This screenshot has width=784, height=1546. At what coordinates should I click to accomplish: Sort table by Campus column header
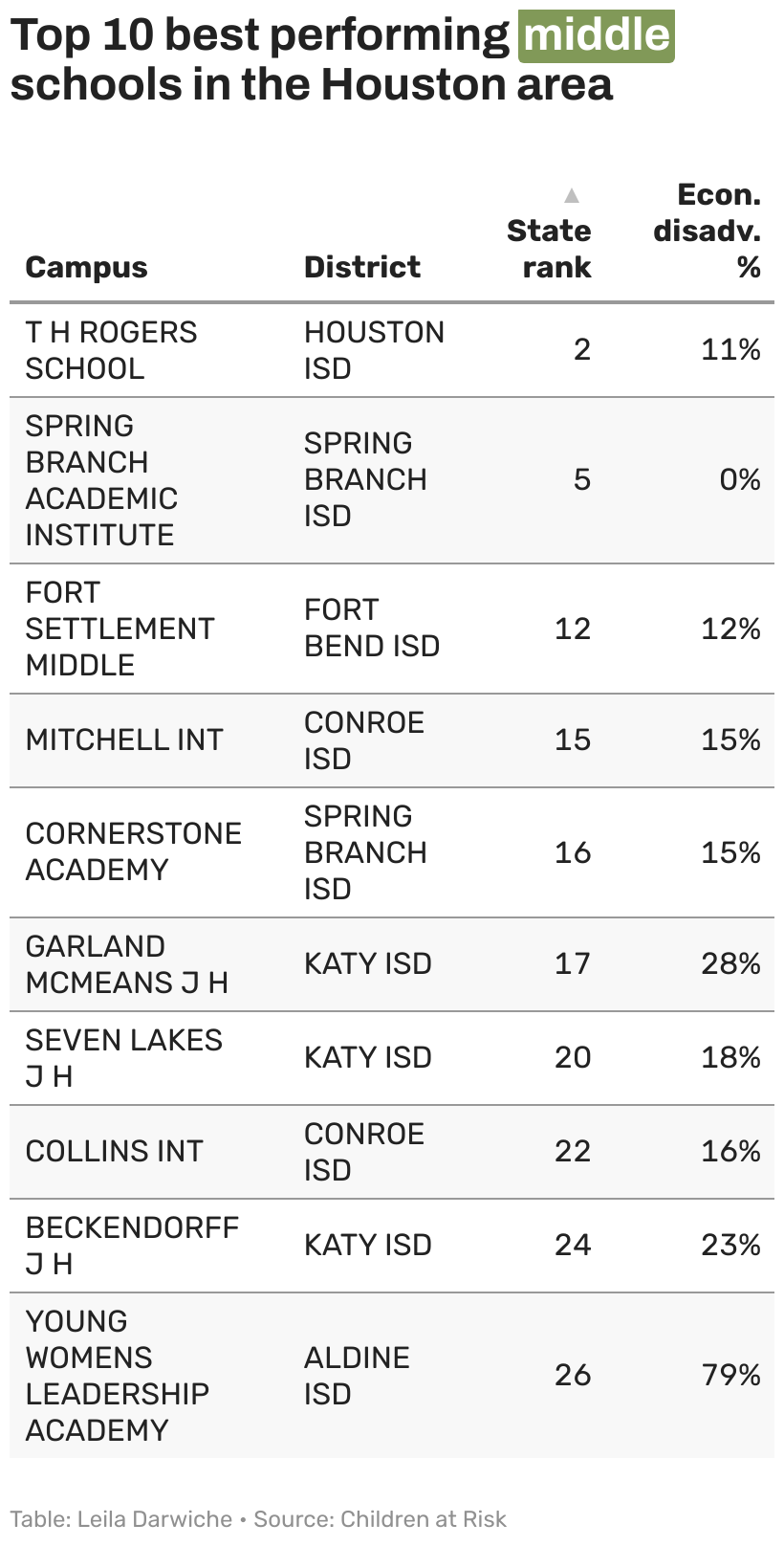coord(87,267)
